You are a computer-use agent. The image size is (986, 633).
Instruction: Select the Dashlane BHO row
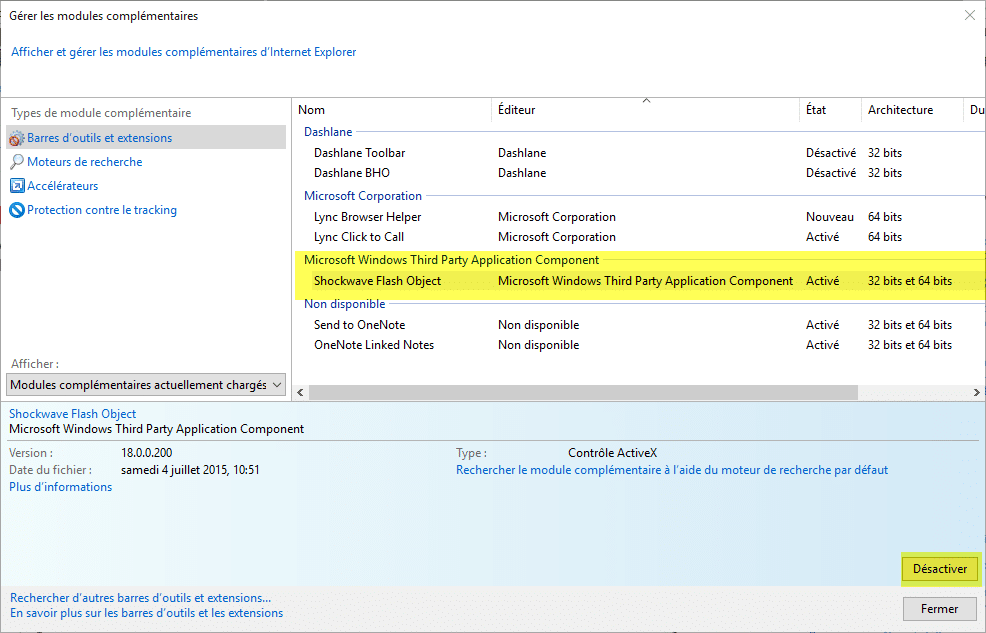tap(639, 173)
